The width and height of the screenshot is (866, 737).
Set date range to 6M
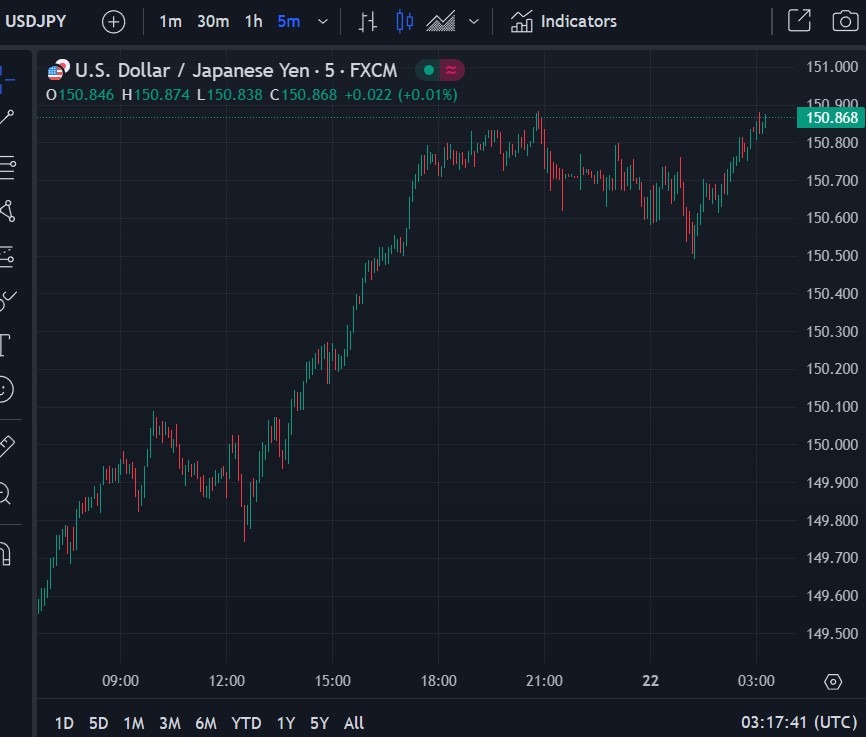(x=205, y=723)
